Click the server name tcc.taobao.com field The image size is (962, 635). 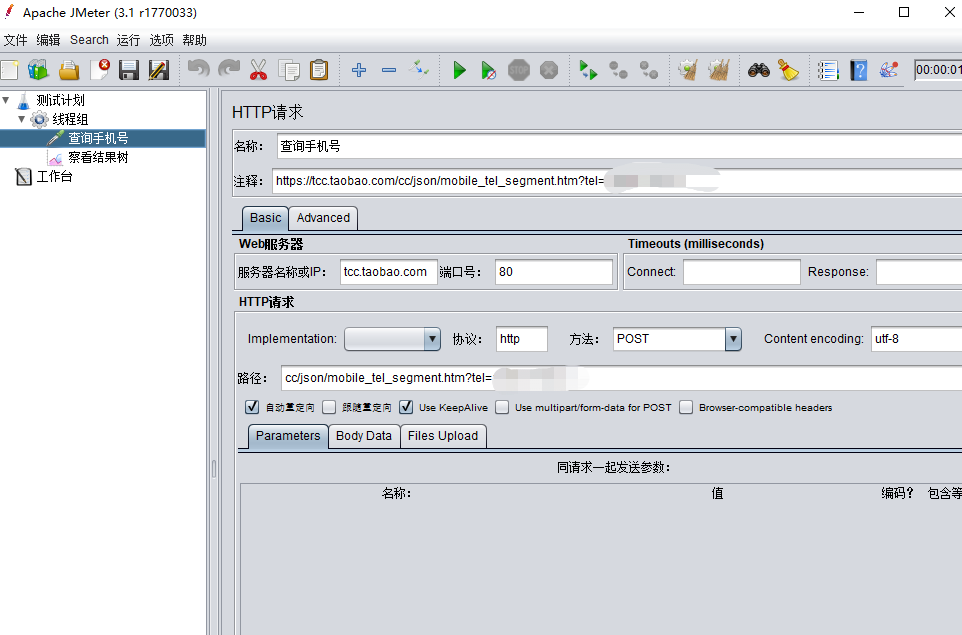click(388, 272)
